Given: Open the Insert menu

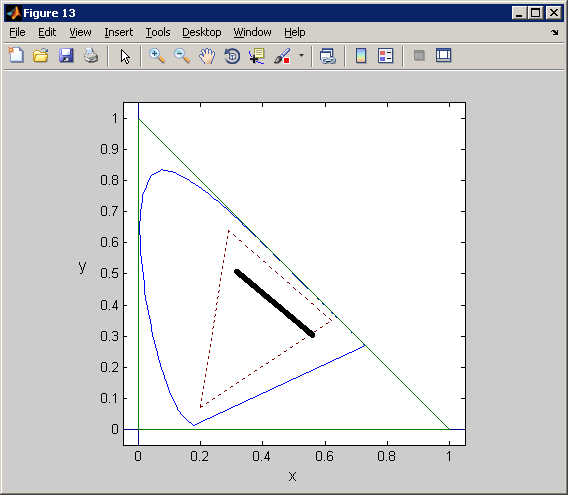Looking at the screenshot, I should tap(118, 32).
